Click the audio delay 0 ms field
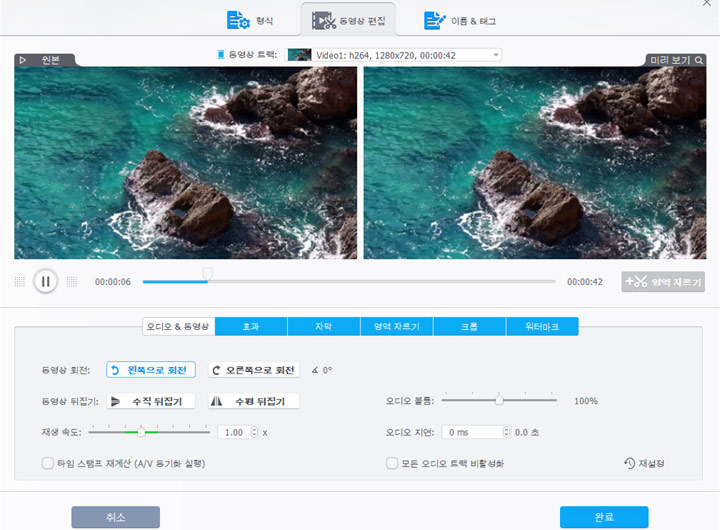The image size is (720, 530). [x=472, y=432]
